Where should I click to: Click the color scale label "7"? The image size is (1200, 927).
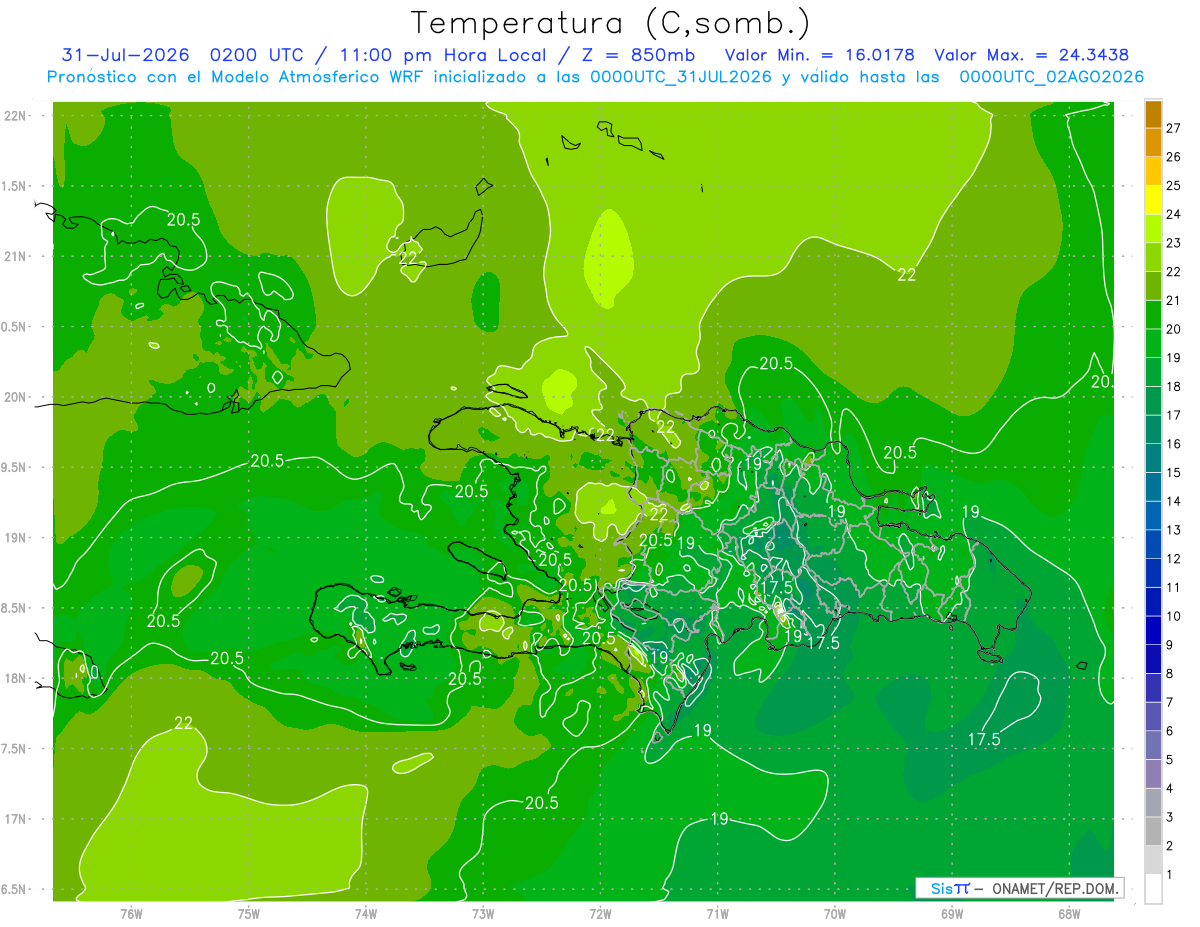(x=1170, y=702)
